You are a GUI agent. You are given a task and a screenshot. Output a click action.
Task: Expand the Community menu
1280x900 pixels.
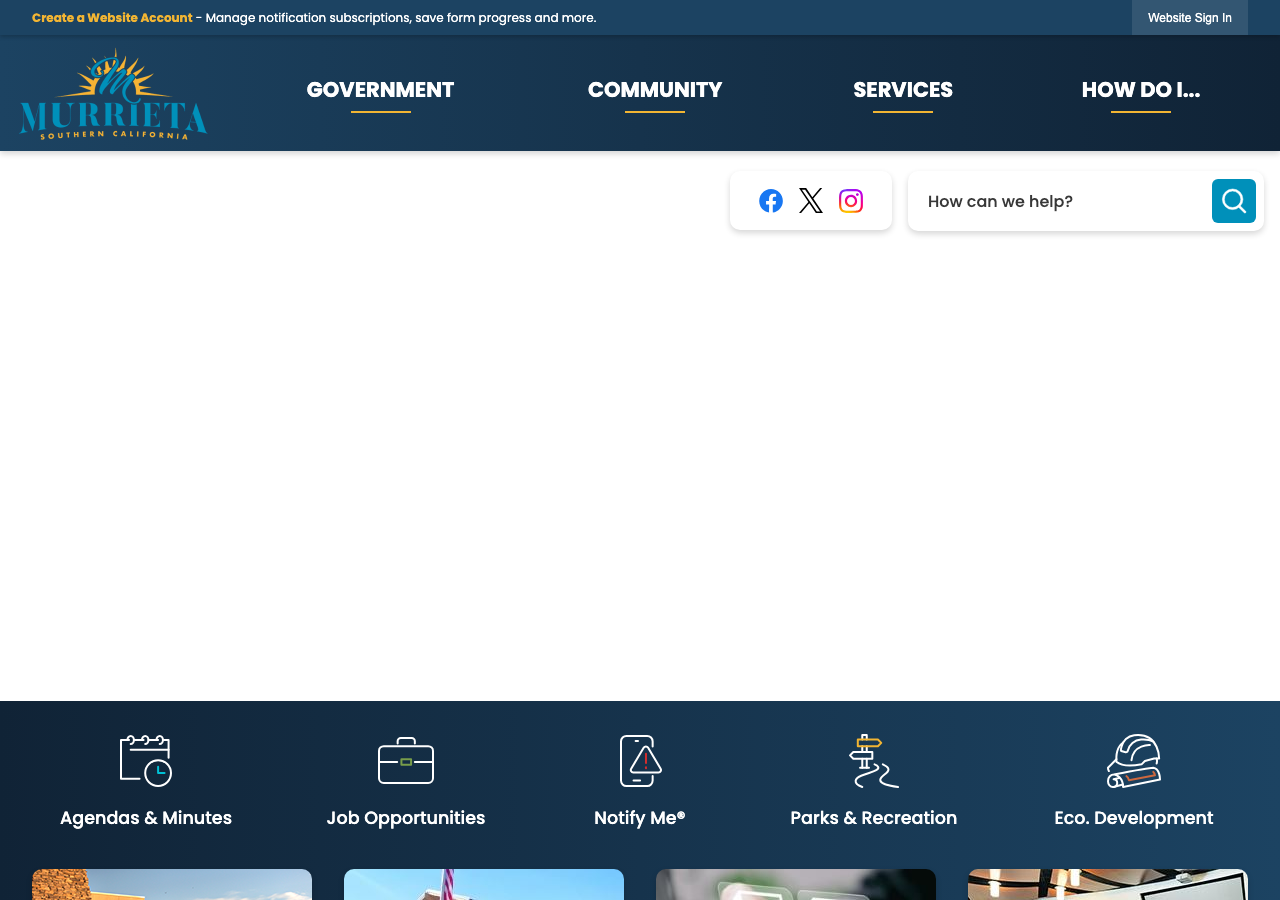coord(655,90)
